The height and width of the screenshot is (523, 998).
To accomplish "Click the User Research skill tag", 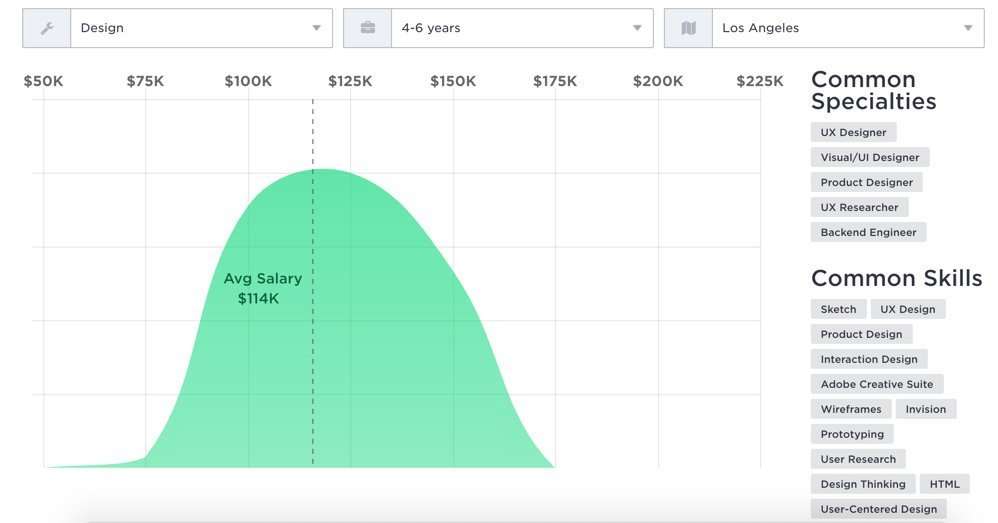I will pos(858,459).
